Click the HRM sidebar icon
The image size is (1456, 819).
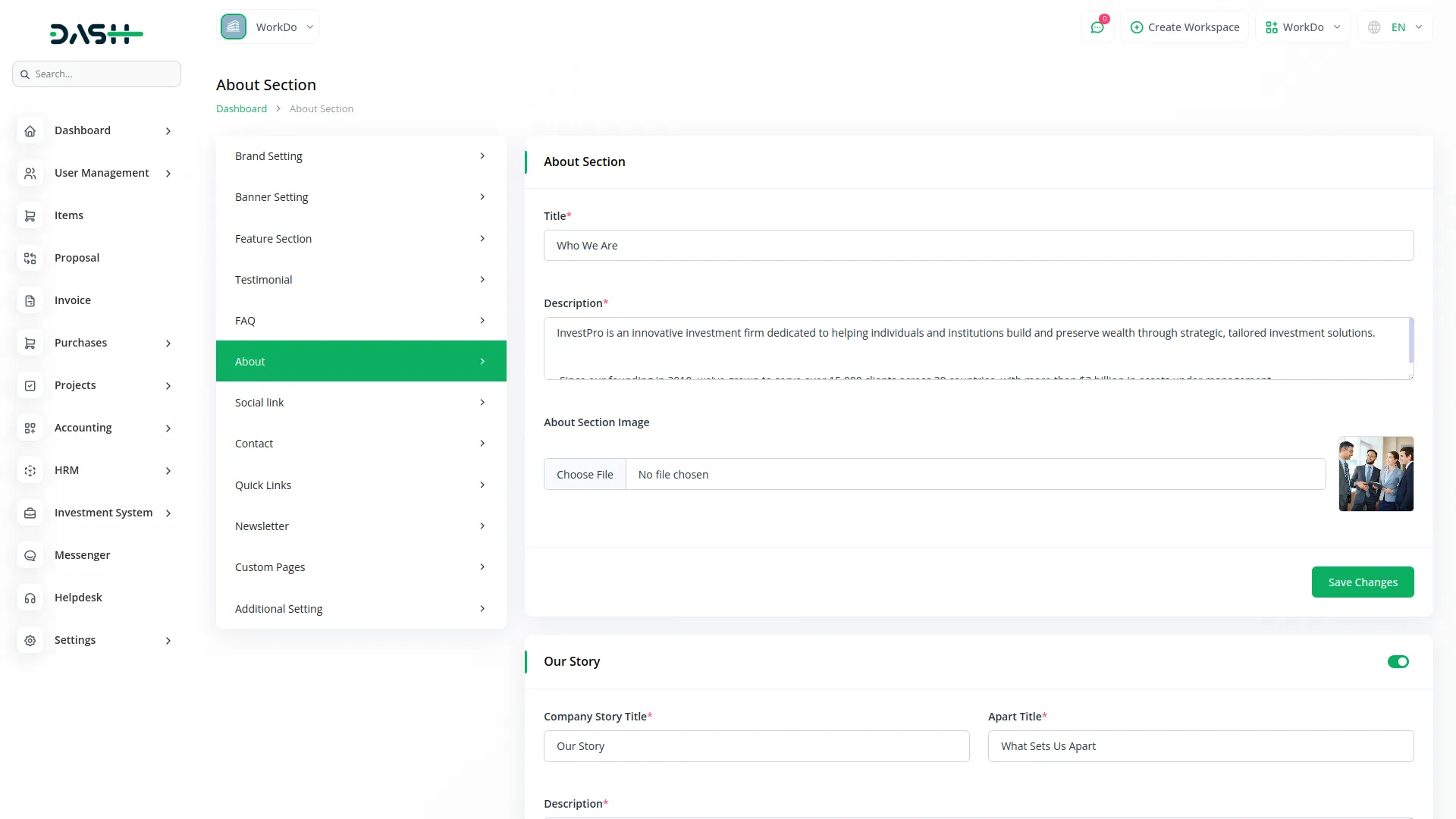[x=30, y=471]
